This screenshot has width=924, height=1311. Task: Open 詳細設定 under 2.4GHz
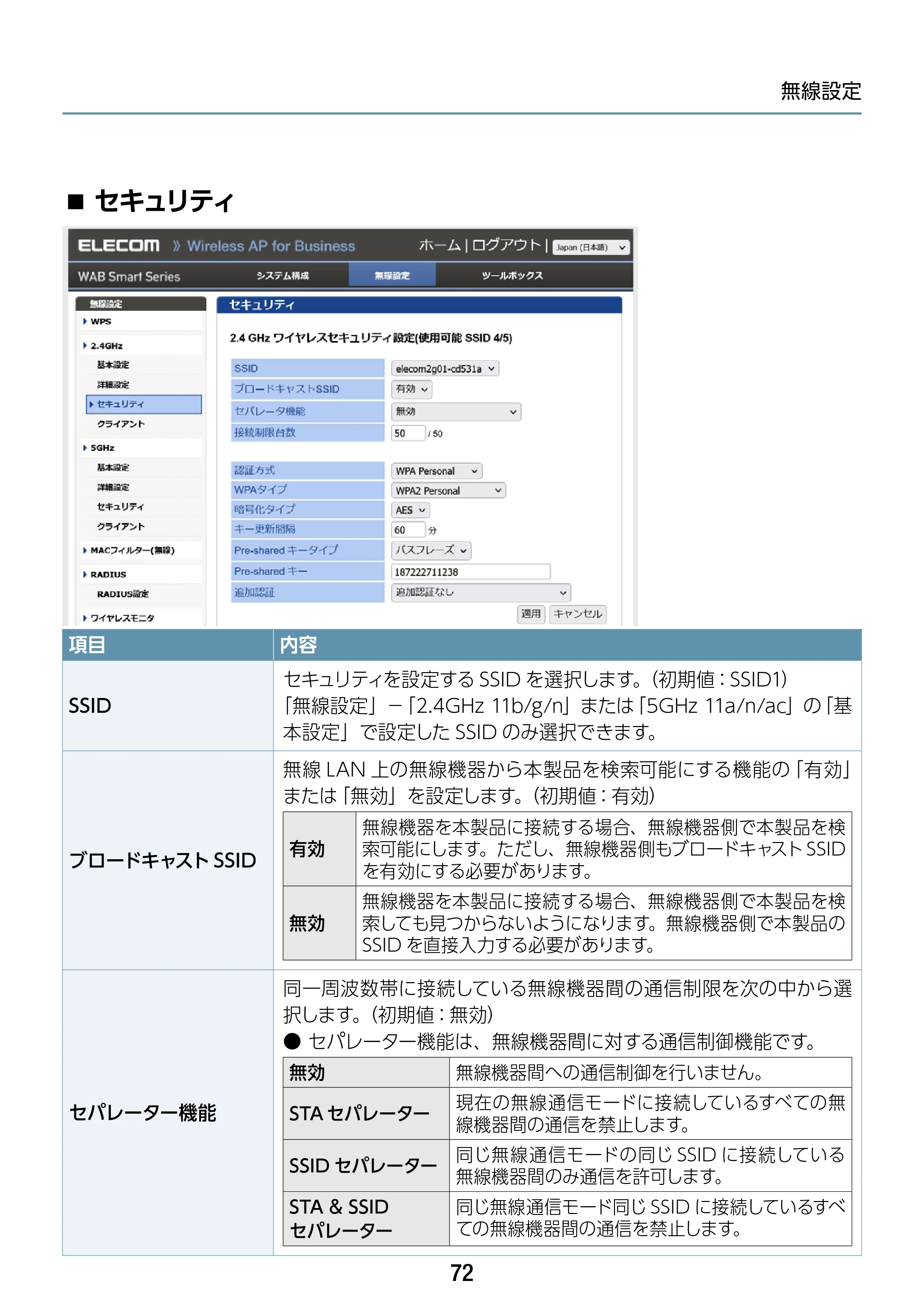coord(113,385)
